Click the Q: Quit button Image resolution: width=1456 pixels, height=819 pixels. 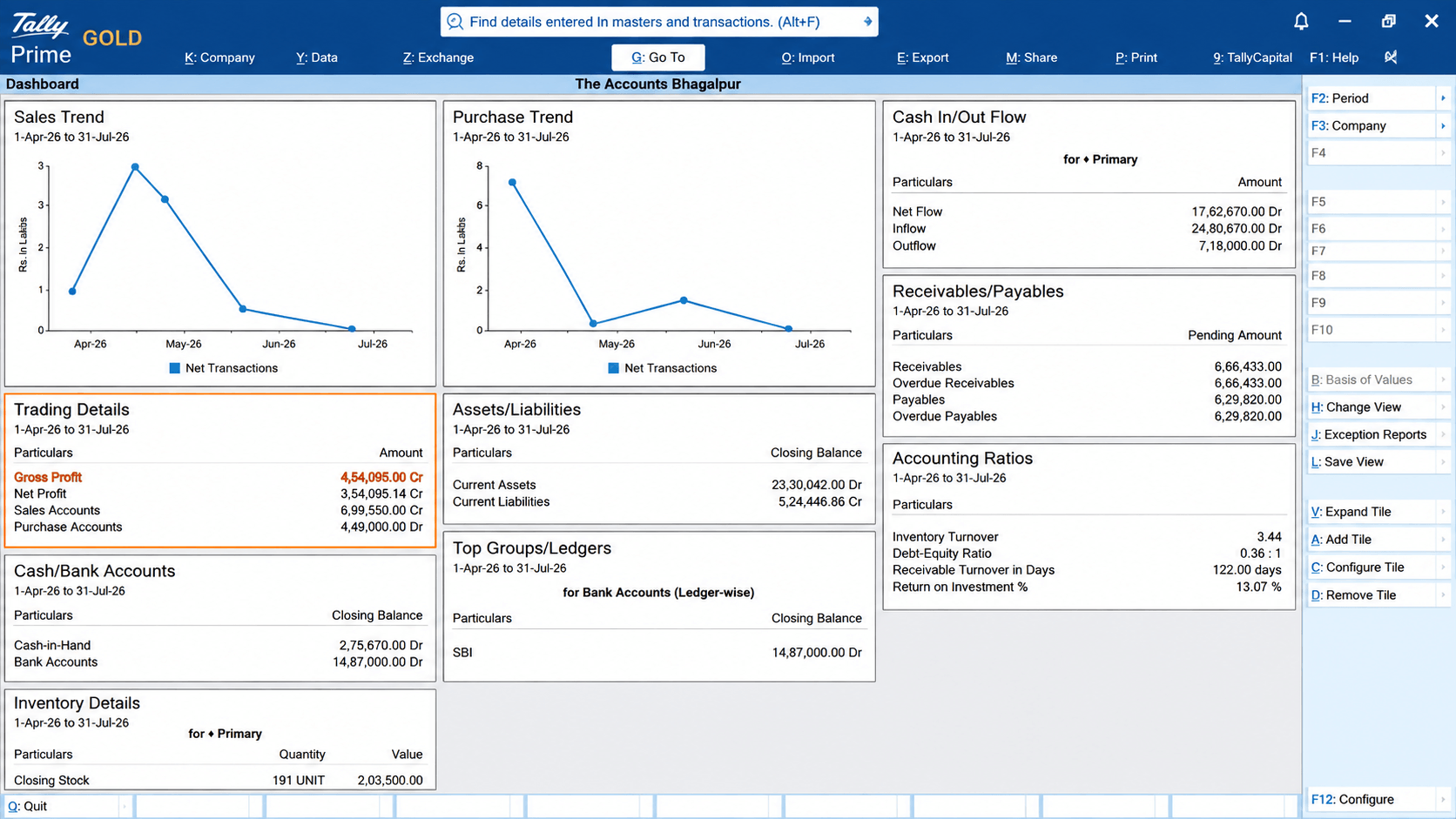(67, 807)
